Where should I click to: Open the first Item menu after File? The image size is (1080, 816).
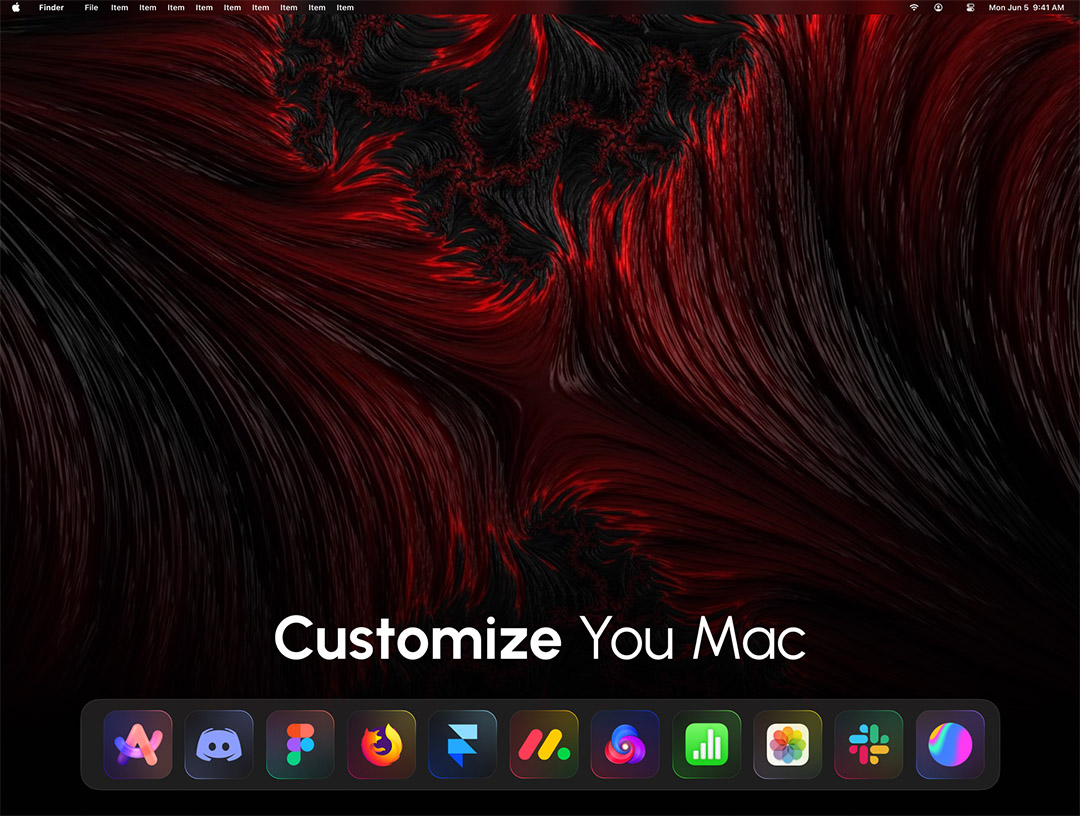tap(119, 8)
